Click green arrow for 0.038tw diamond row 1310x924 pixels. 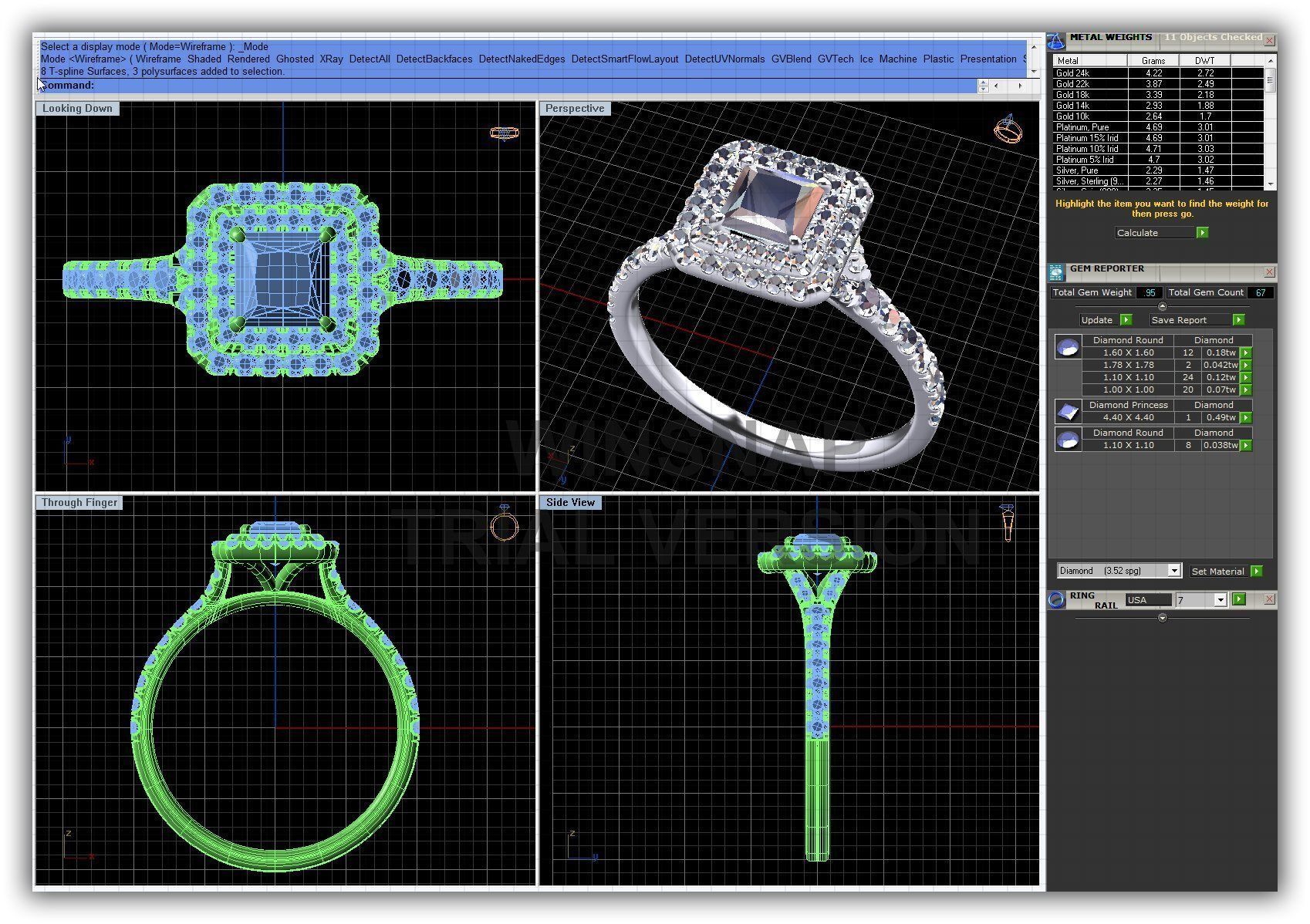click(x=1246, y=445)
